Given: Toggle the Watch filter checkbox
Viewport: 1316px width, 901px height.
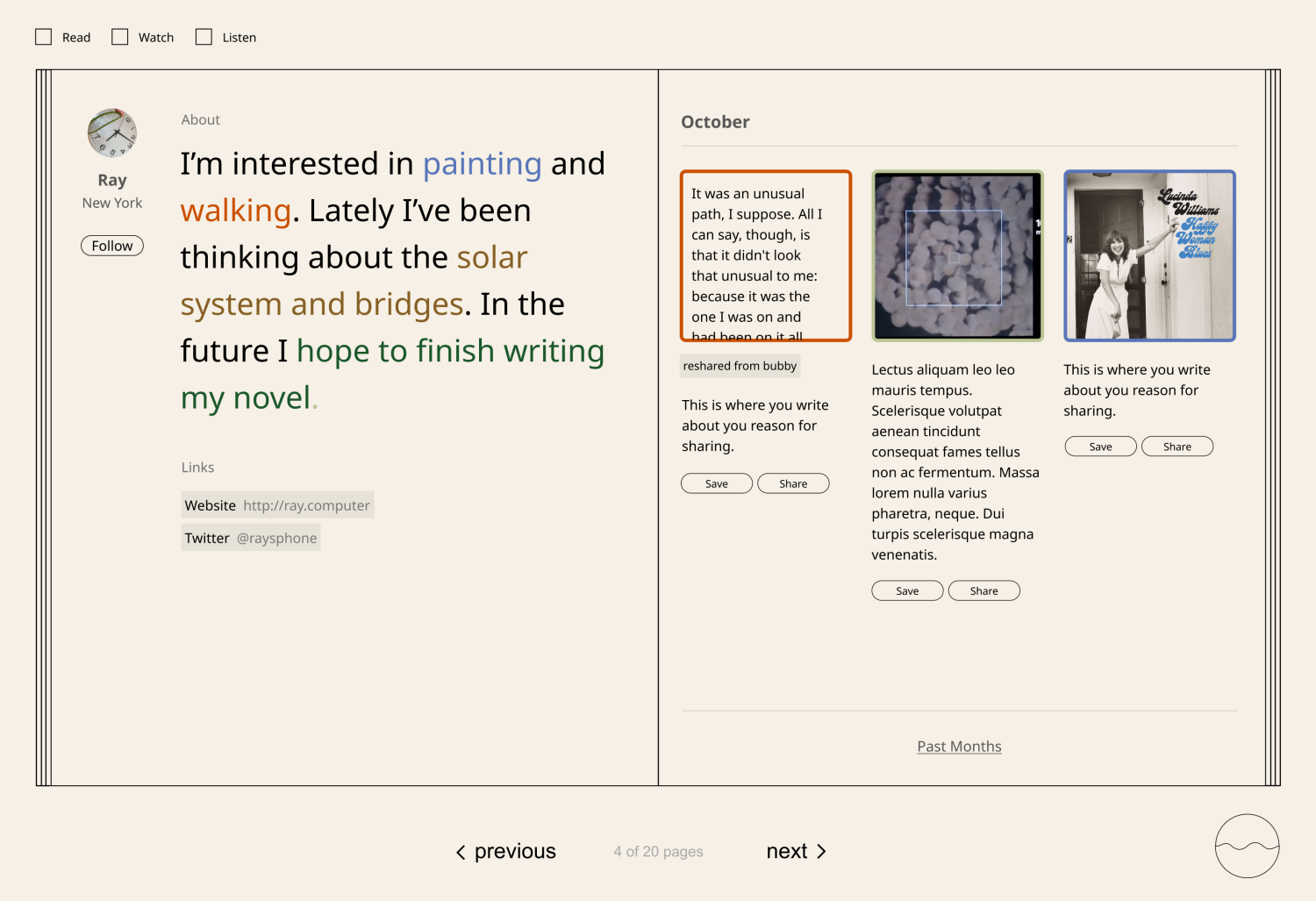Looking at the screenshot, I should [x=120, y=37].
